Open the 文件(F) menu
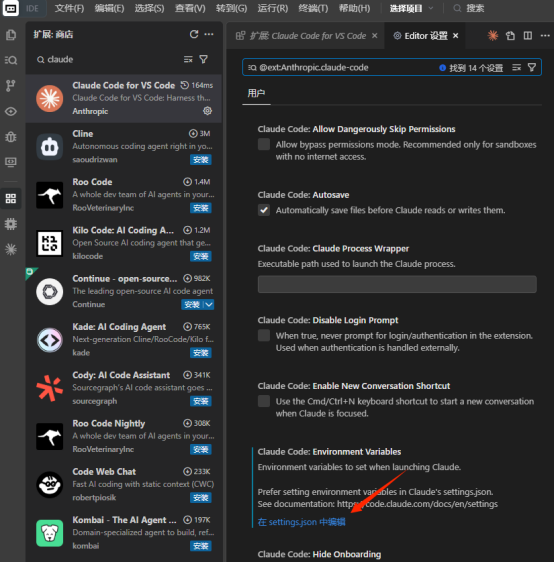Image resolution: width=554 pixels, height=563 pixels. [69, 8]
